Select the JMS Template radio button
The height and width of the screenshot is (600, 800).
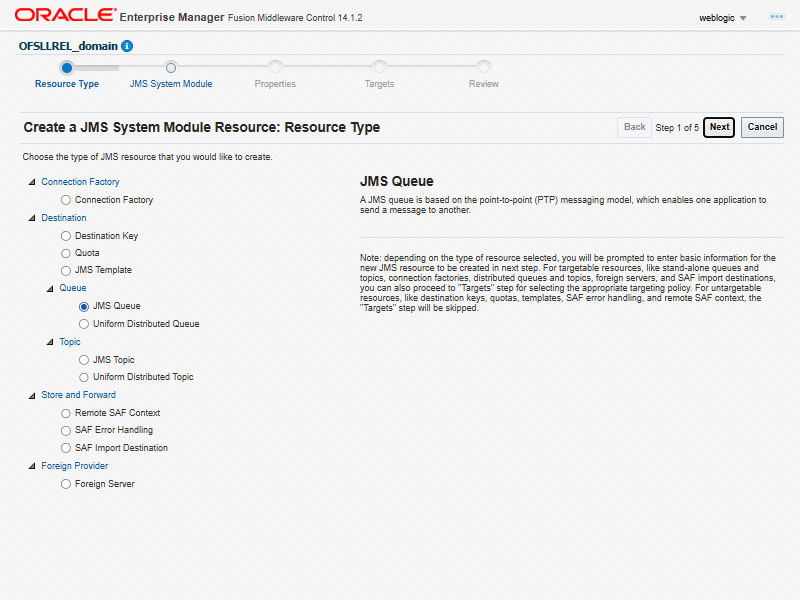(x=66, y=270)
